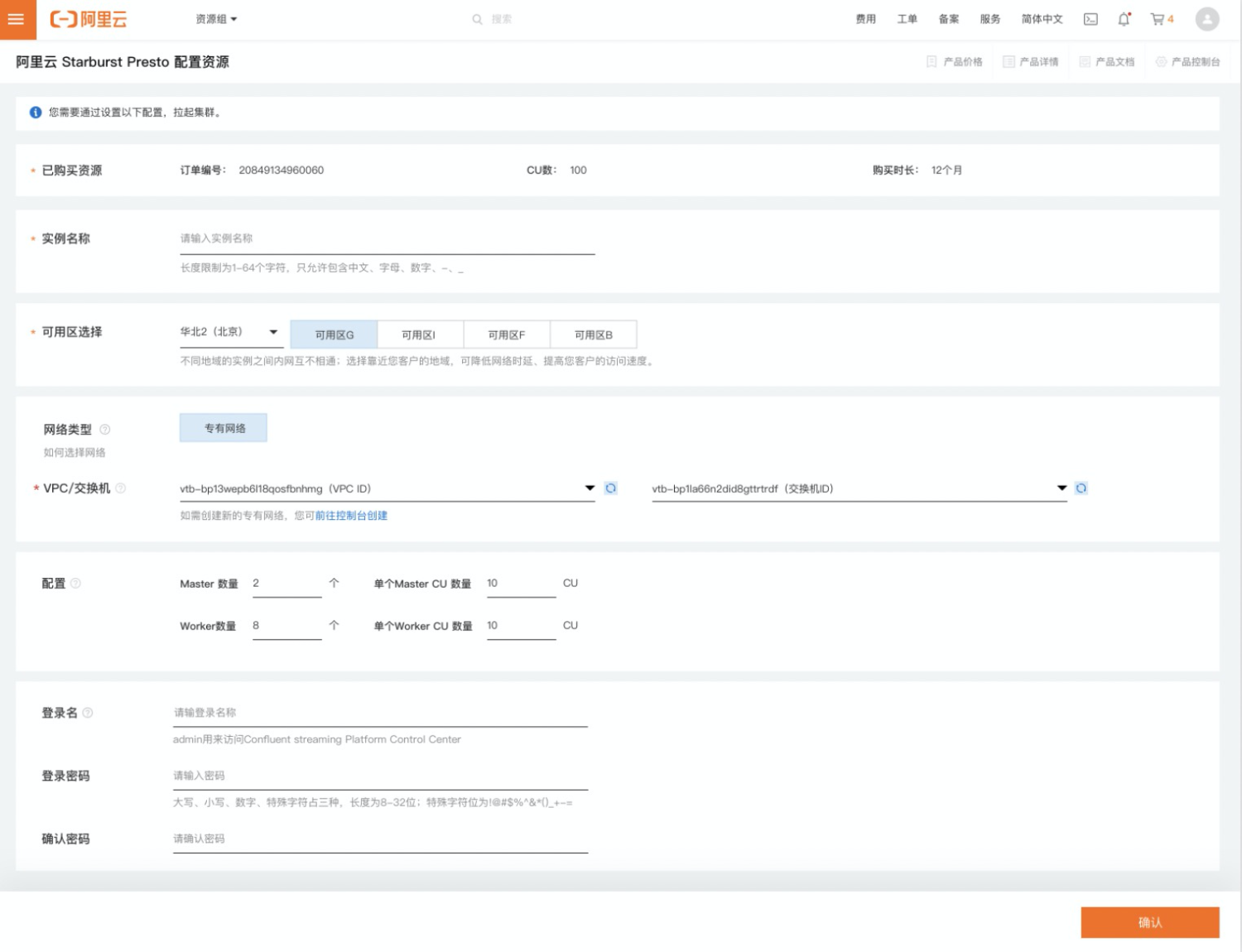Viewport: 1242px width, 952px height.
Task: Increase Master 数量 with the arrow
Action: tap(334, 584)
